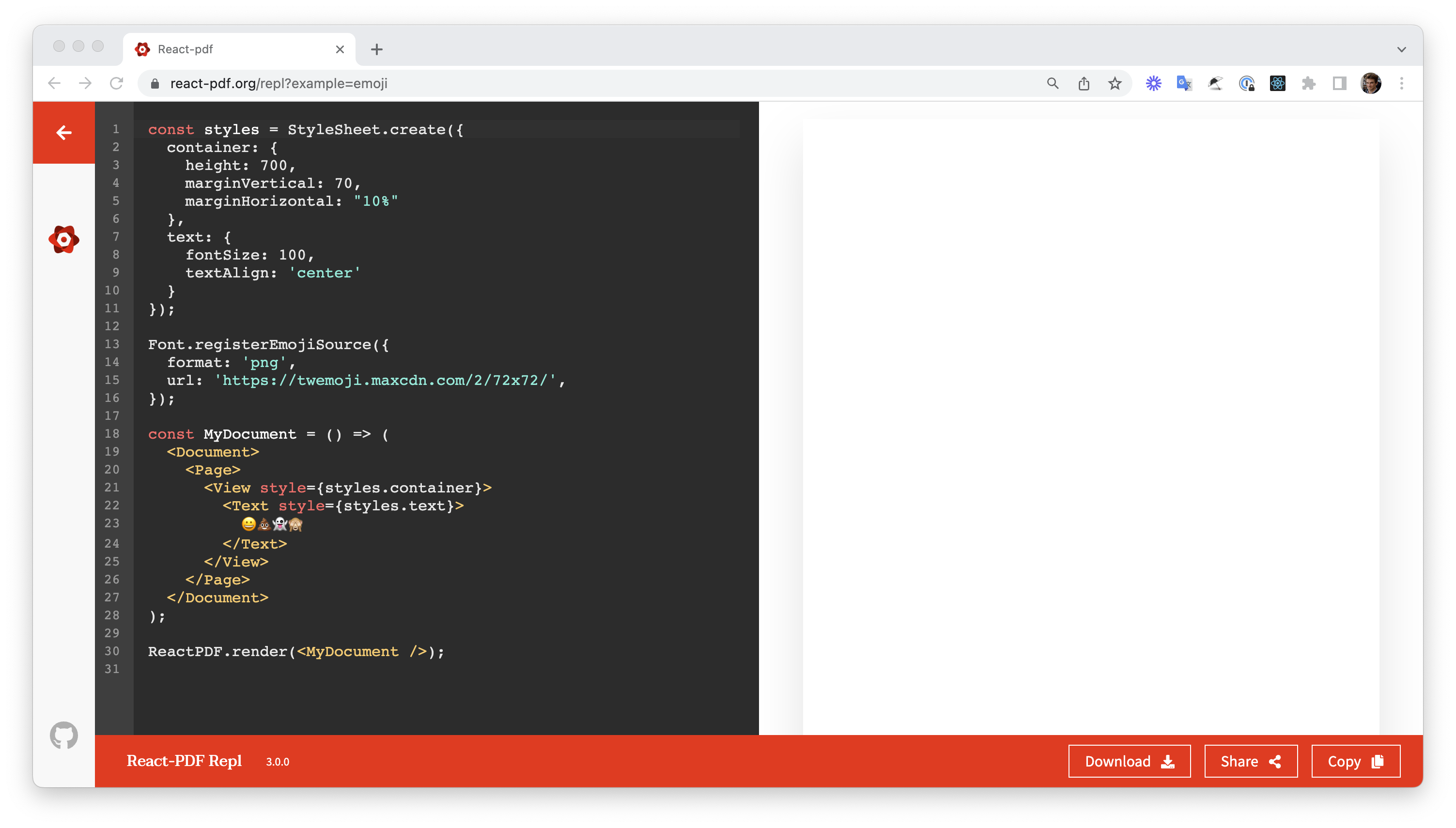Viewport: 1456px width, 828px height.
Task: Open the three-dot browser menu
Action: [x=1401, y=83]
